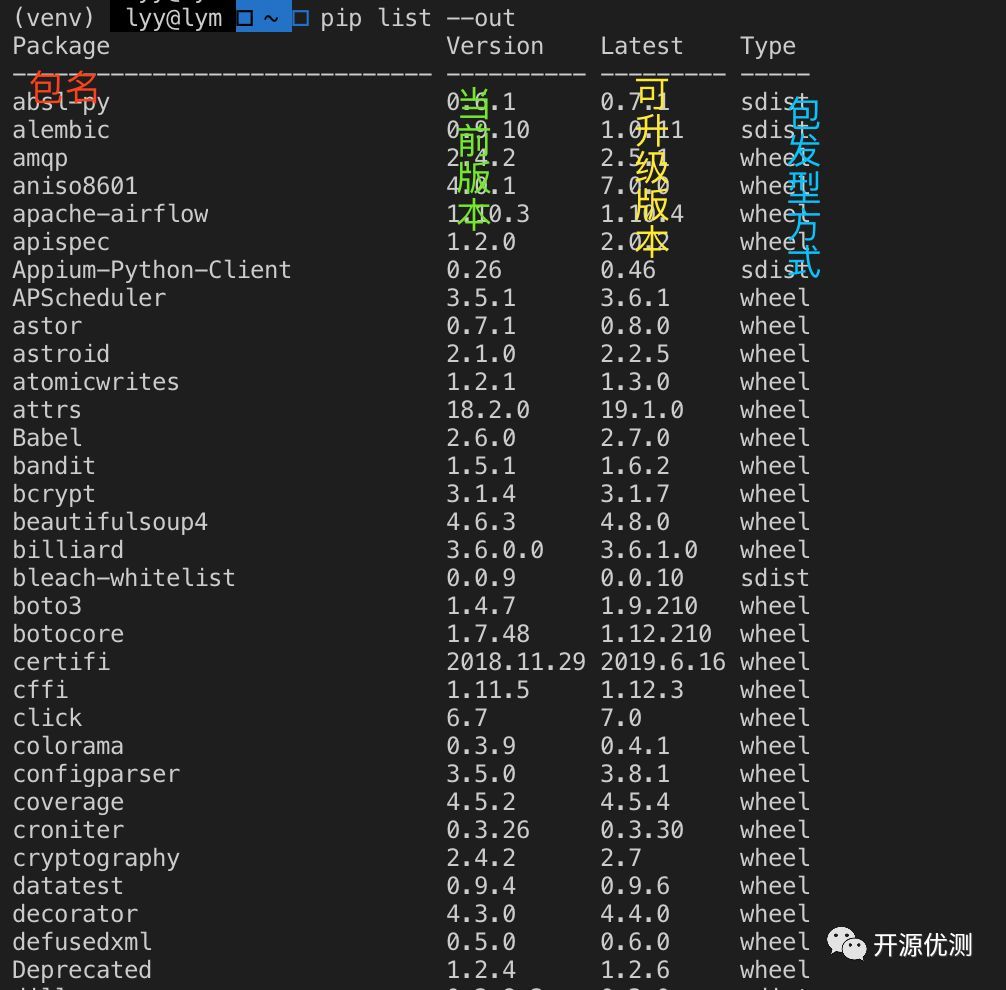Click the Latest column header

click(x=642, y=46)
